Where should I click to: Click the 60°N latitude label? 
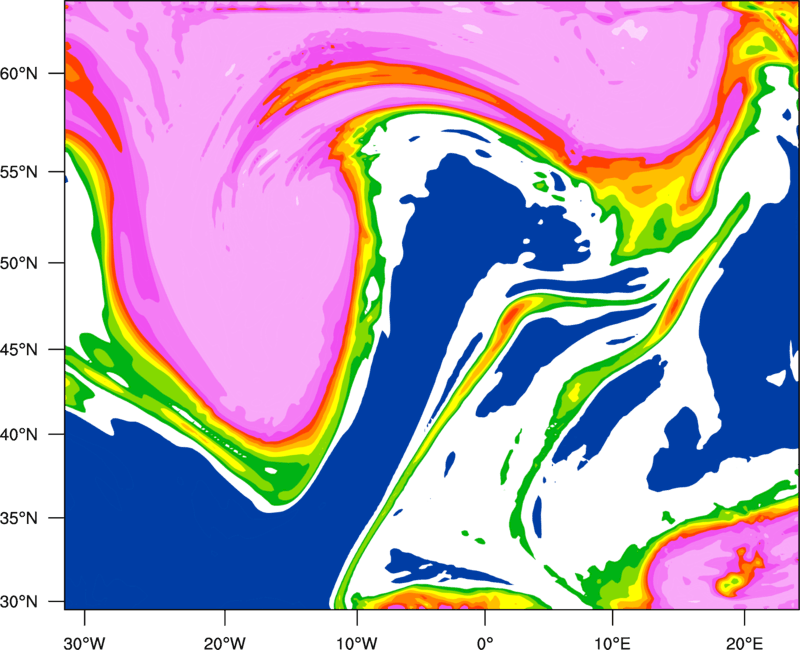point(19,73)
